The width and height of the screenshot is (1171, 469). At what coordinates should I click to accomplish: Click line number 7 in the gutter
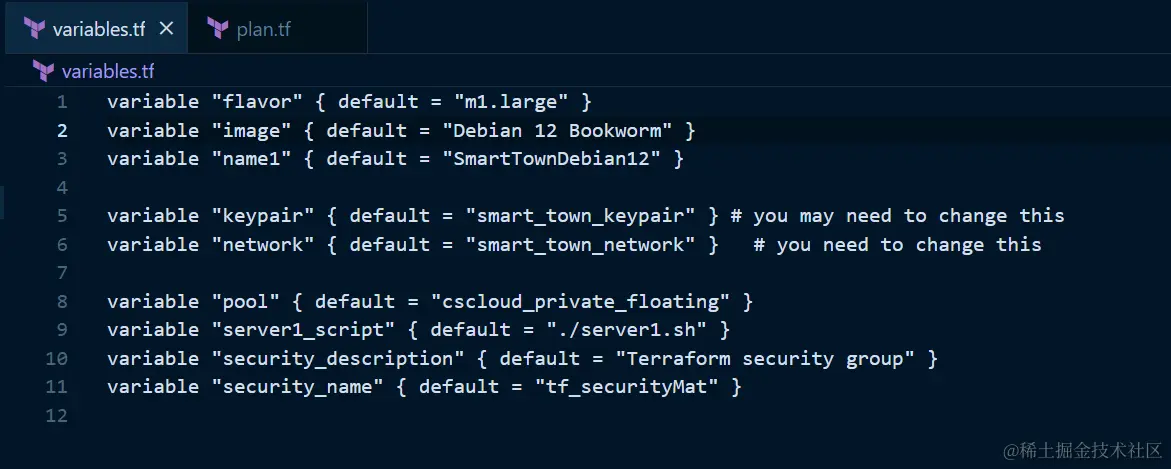(x=62, y=273)
